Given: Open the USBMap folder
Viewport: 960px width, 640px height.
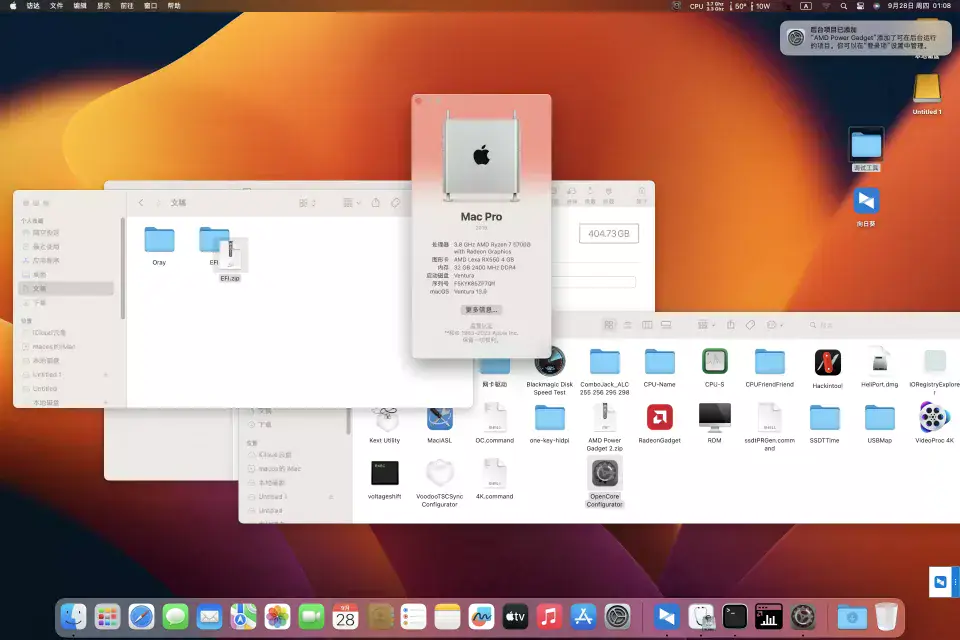Looking at the screenshot, I should click(x=880, y=418).
